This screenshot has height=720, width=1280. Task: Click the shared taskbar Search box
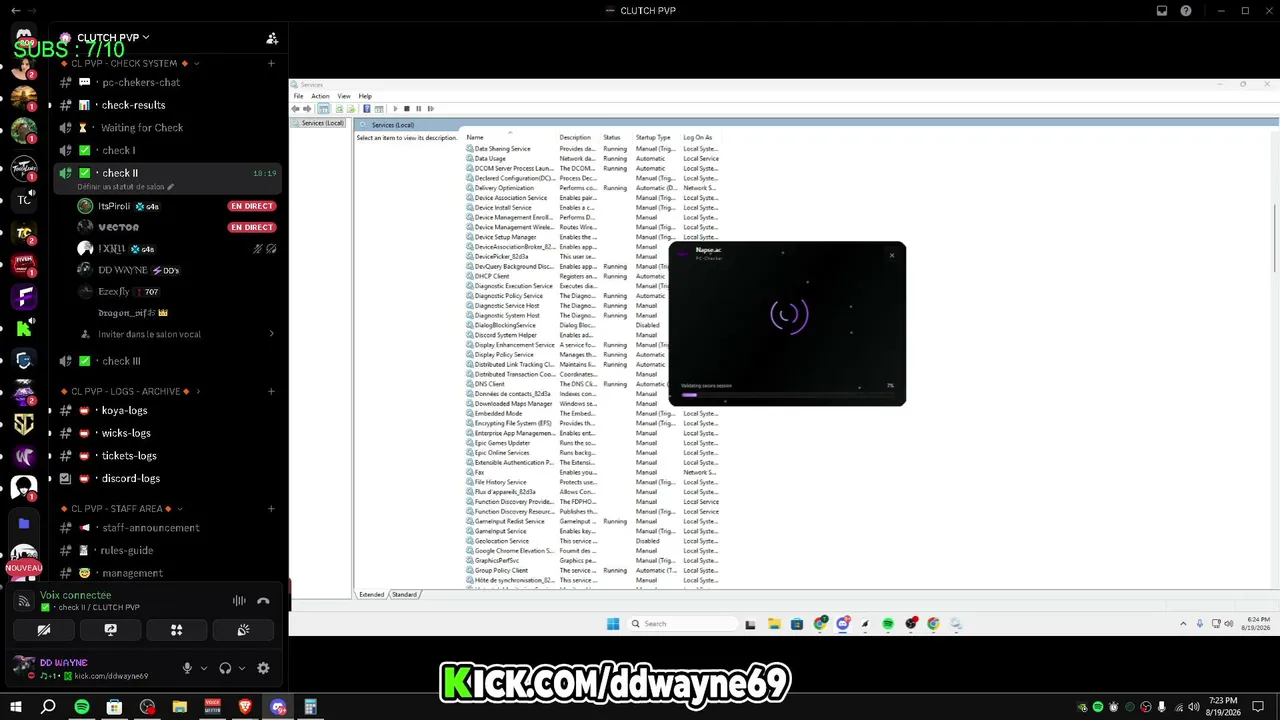680,623
